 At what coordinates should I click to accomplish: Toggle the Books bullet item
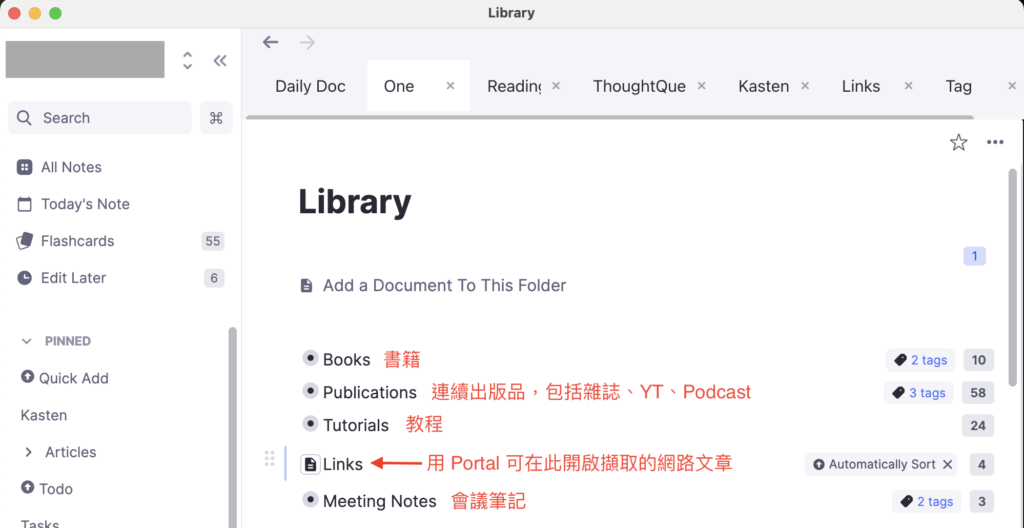[x=310, y=359]
